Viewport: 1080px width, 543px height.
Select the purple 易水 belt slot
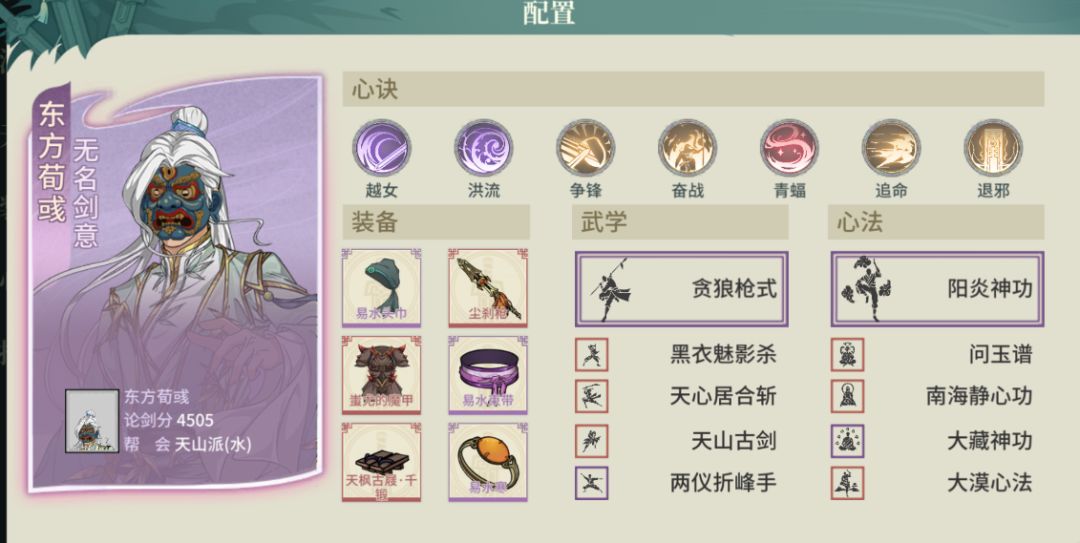[x=488, y=375]
